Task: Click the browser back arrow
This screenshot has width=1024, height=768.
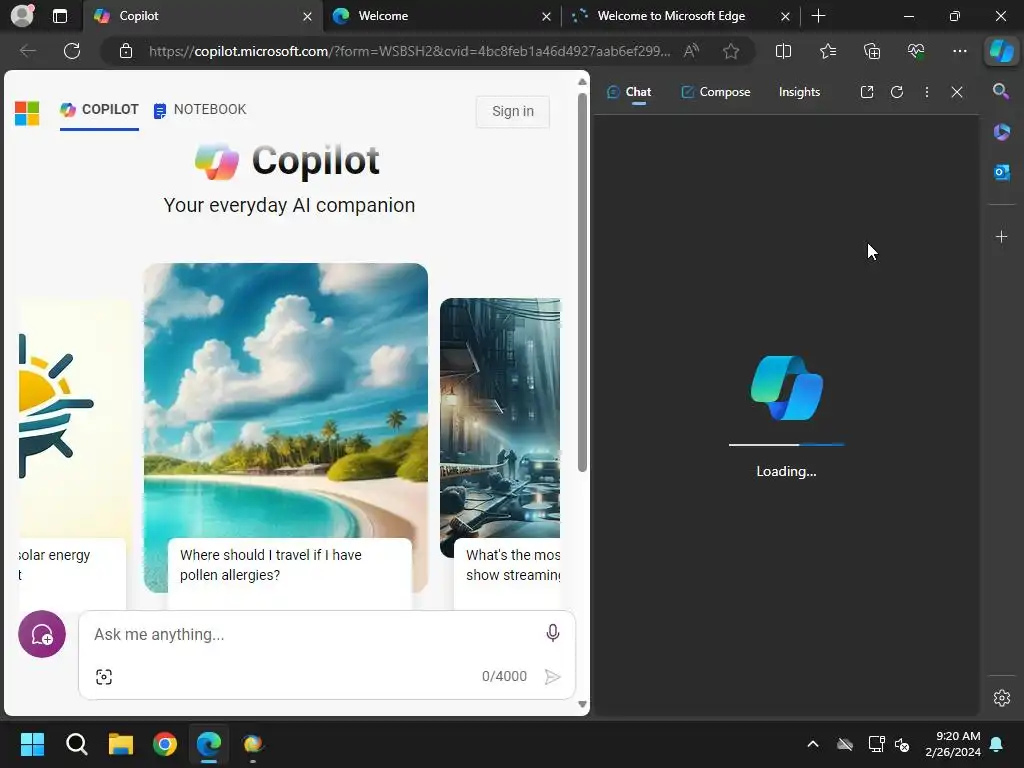Action: coord(27,51)
